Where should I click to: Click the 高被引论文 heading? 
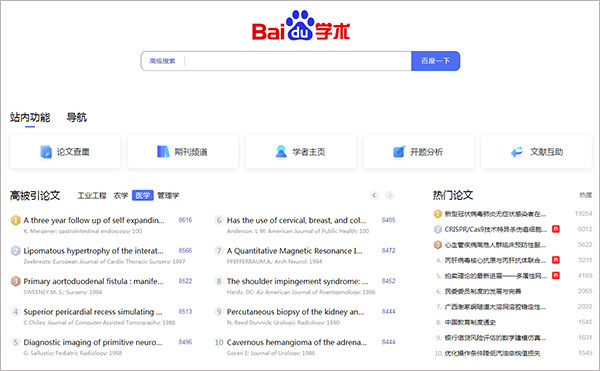(x=35, y=195)
